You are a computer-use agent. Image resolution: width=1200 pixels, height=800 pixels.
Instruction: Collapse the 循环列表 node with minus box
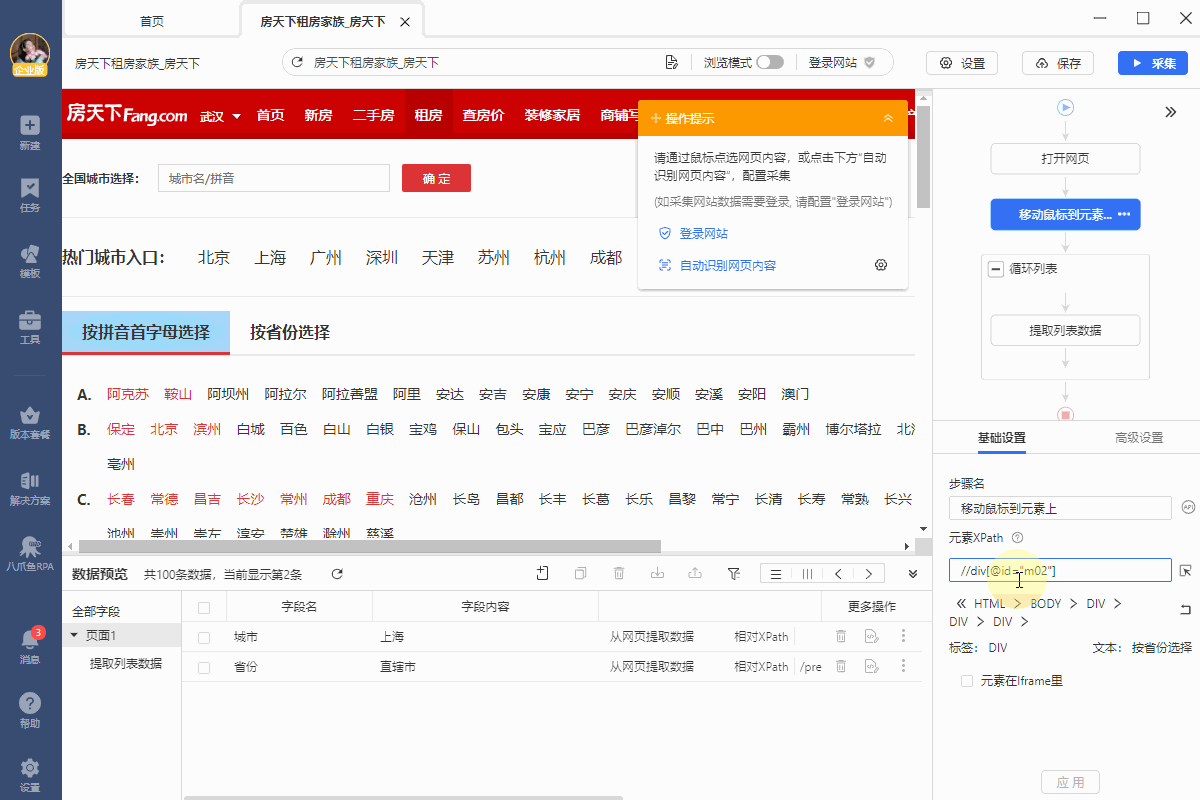click(x=996, y=269)
